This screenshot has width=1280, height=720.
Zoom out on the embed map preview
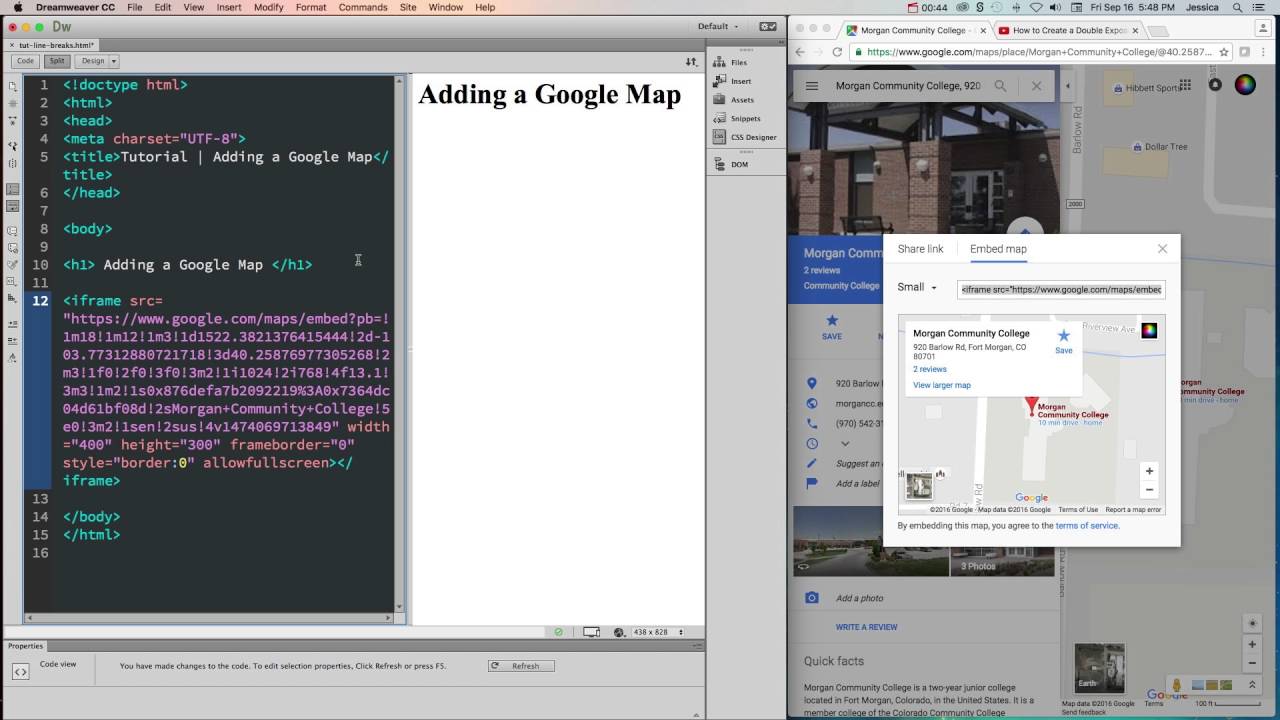tap(1149, 490)
